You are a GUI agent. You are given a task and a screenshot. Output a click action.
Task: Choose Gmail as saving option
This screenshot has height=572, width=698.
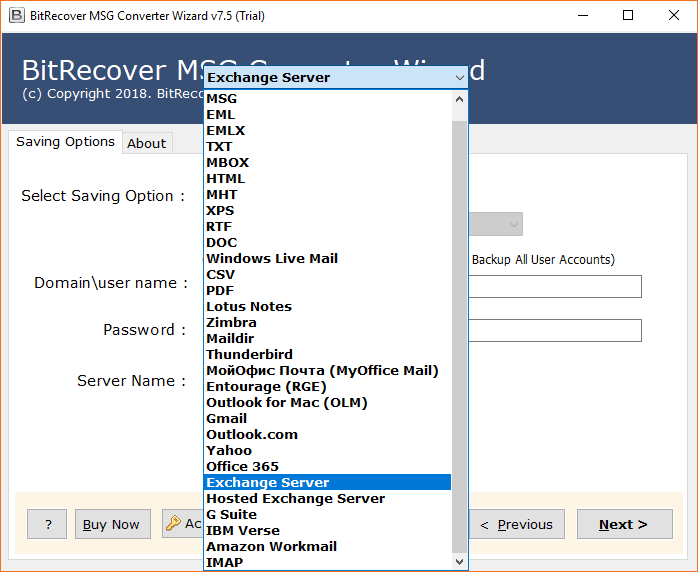tap(327, 419)
